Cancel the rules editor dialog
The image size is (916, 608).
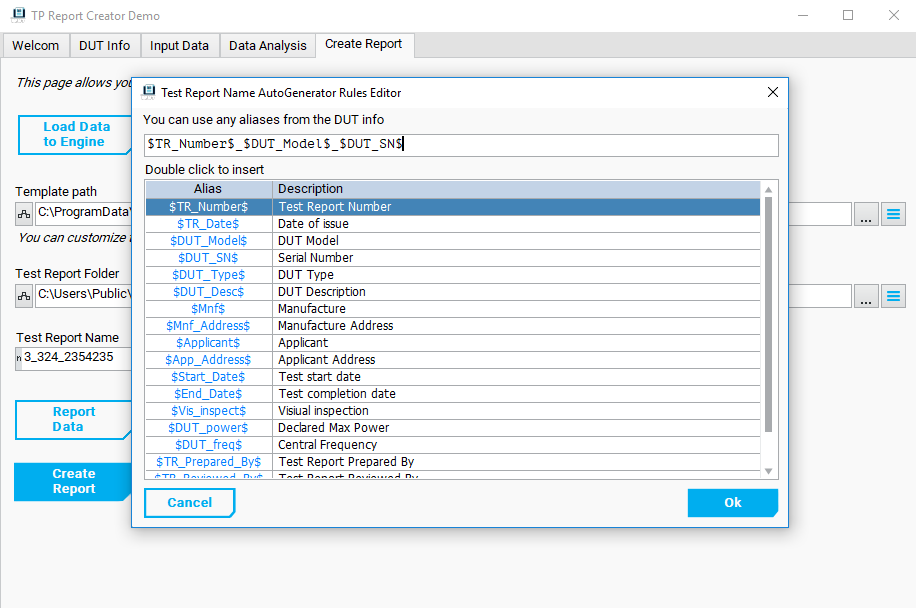(189, 503)
